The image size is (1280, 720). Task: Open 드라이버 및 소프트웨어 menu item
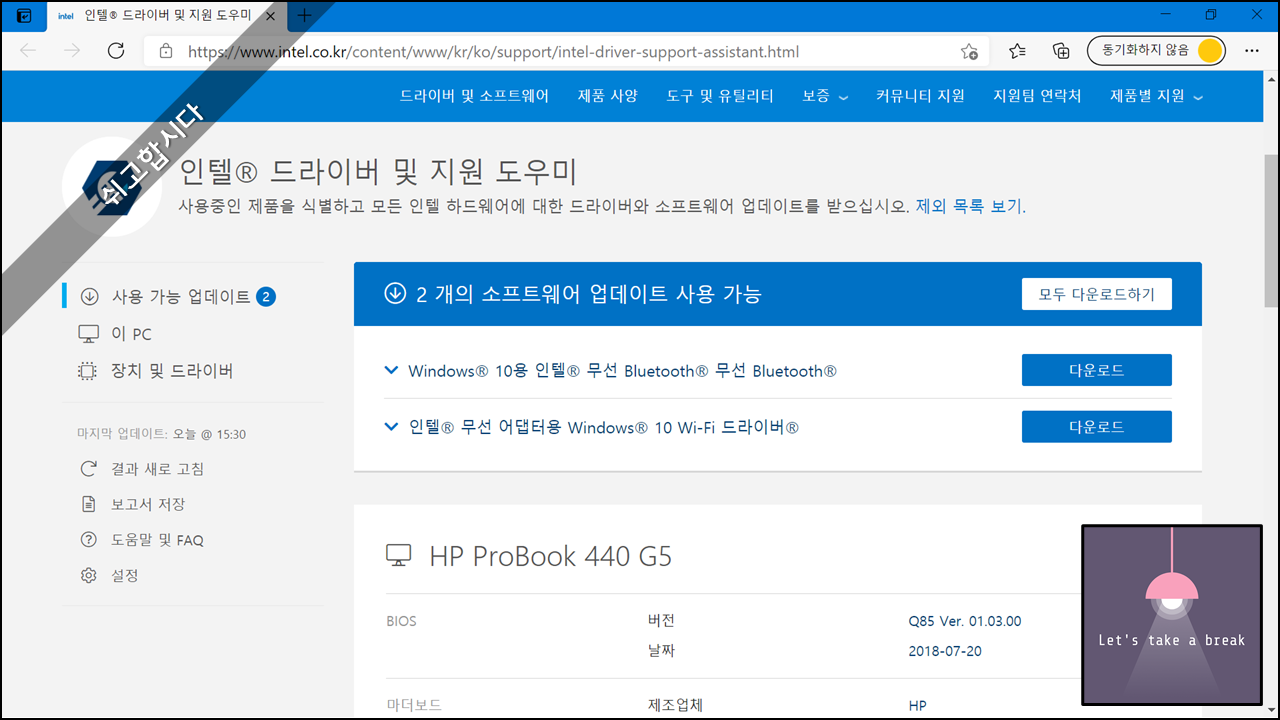pos(474,96)
